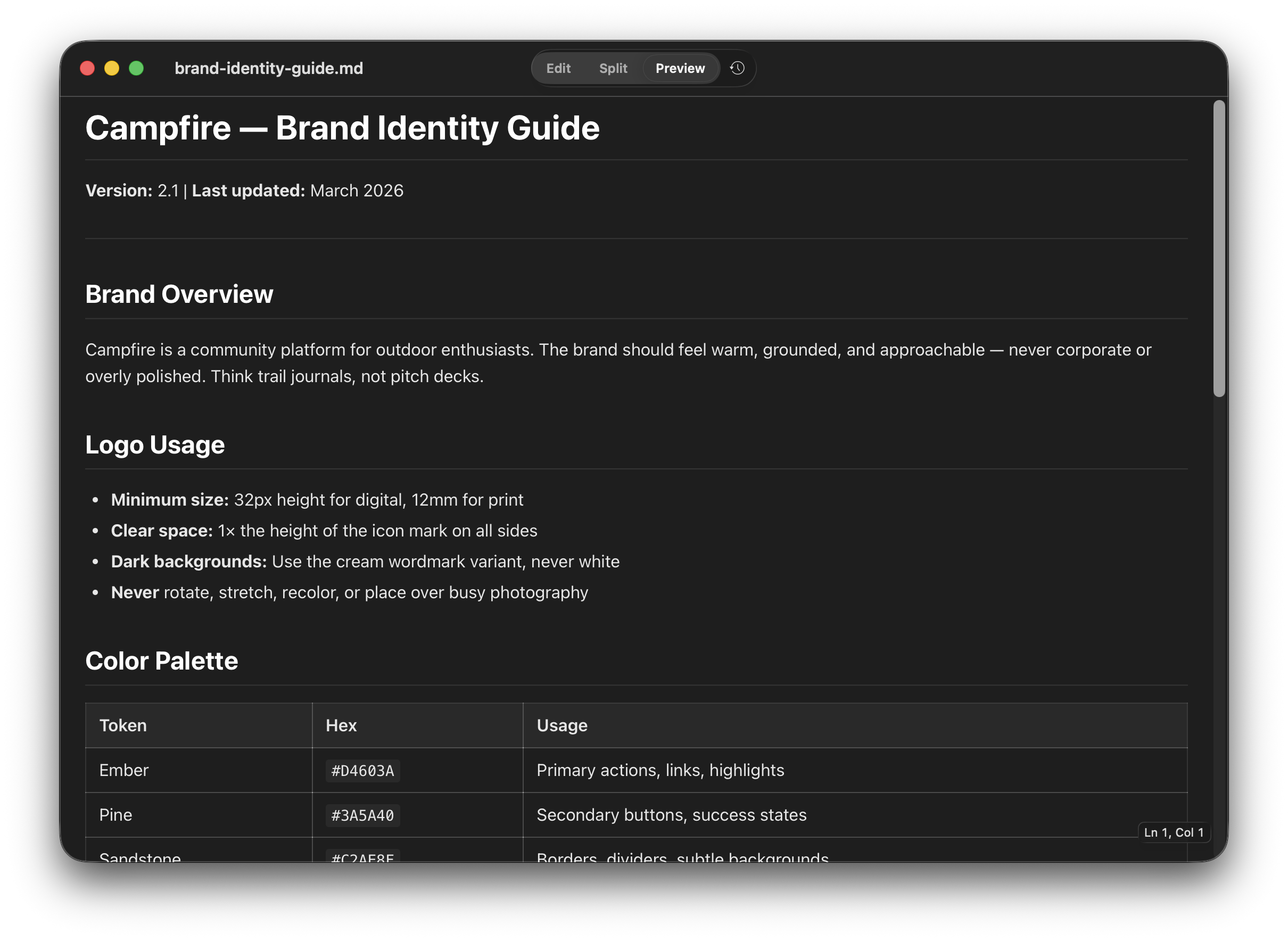
Task: Select the Preview tab
Action: click(680, 68)
